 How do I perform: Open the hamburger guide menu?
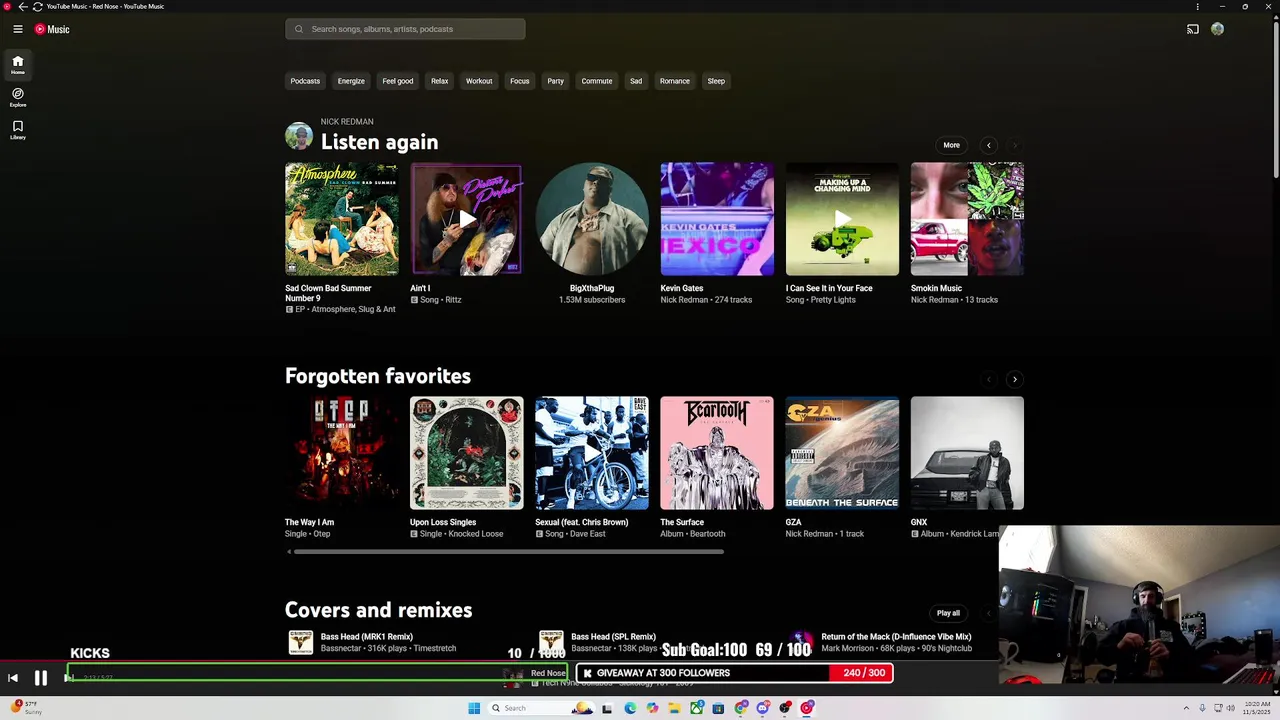coord(17,29)
